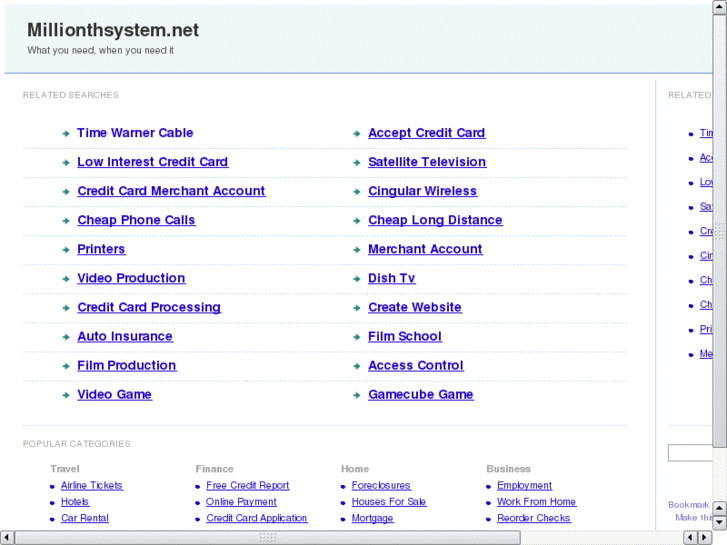Click the Home category heading
Image resolution: width=727 pixels, height=545 pixels.
(355, 469)
